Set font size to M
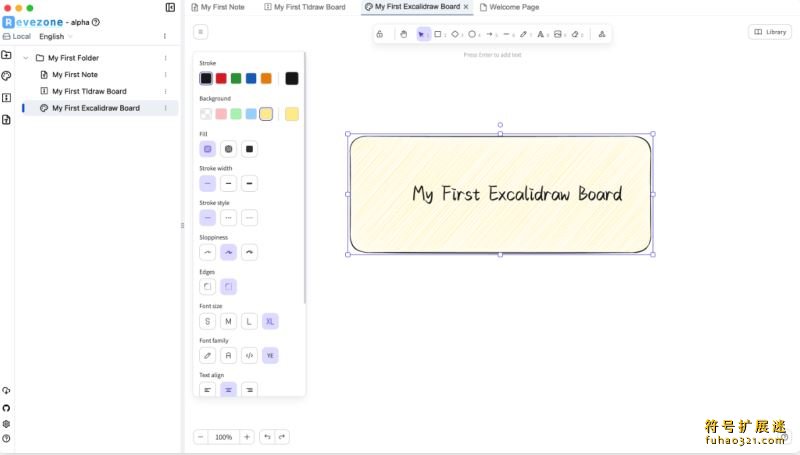The width and height of the screenshot is (800, 455). pos(229,321)
